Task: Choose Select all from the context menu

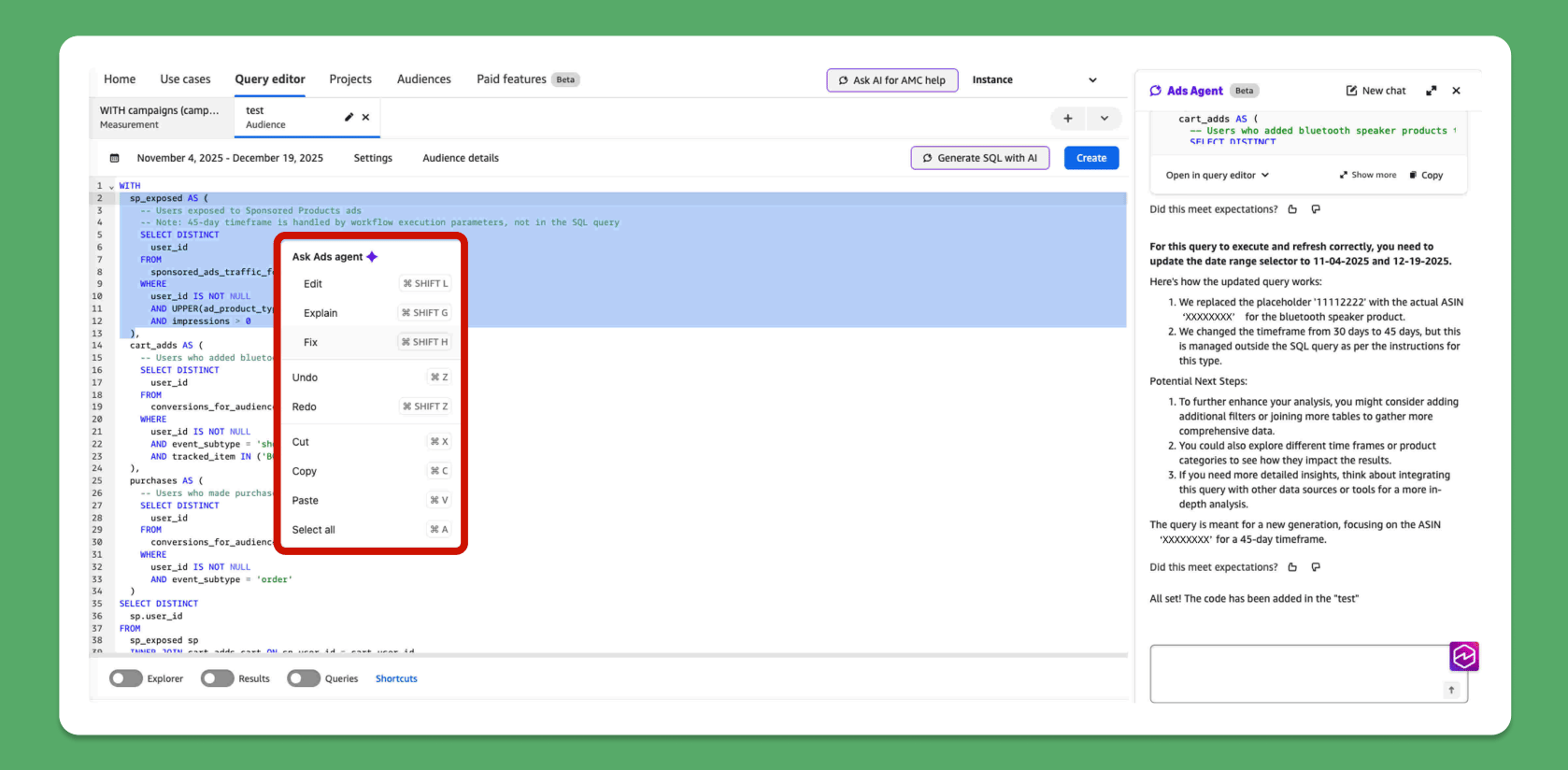Action: (371, 530)
